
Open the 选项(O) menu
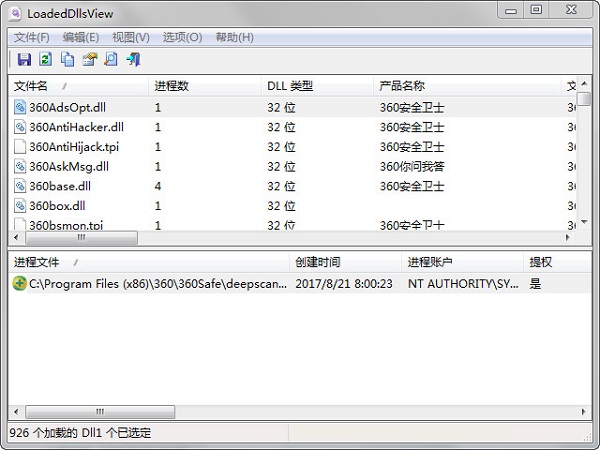click(x=182, y=38)
